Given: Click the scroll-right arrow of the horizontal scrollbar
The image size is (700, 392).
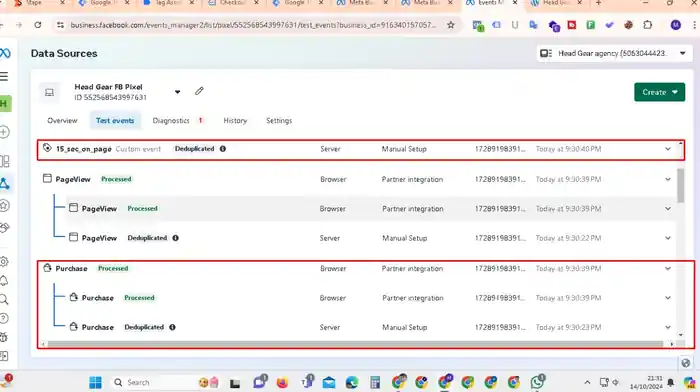Looking at the screenshot, I should [671, 344].
